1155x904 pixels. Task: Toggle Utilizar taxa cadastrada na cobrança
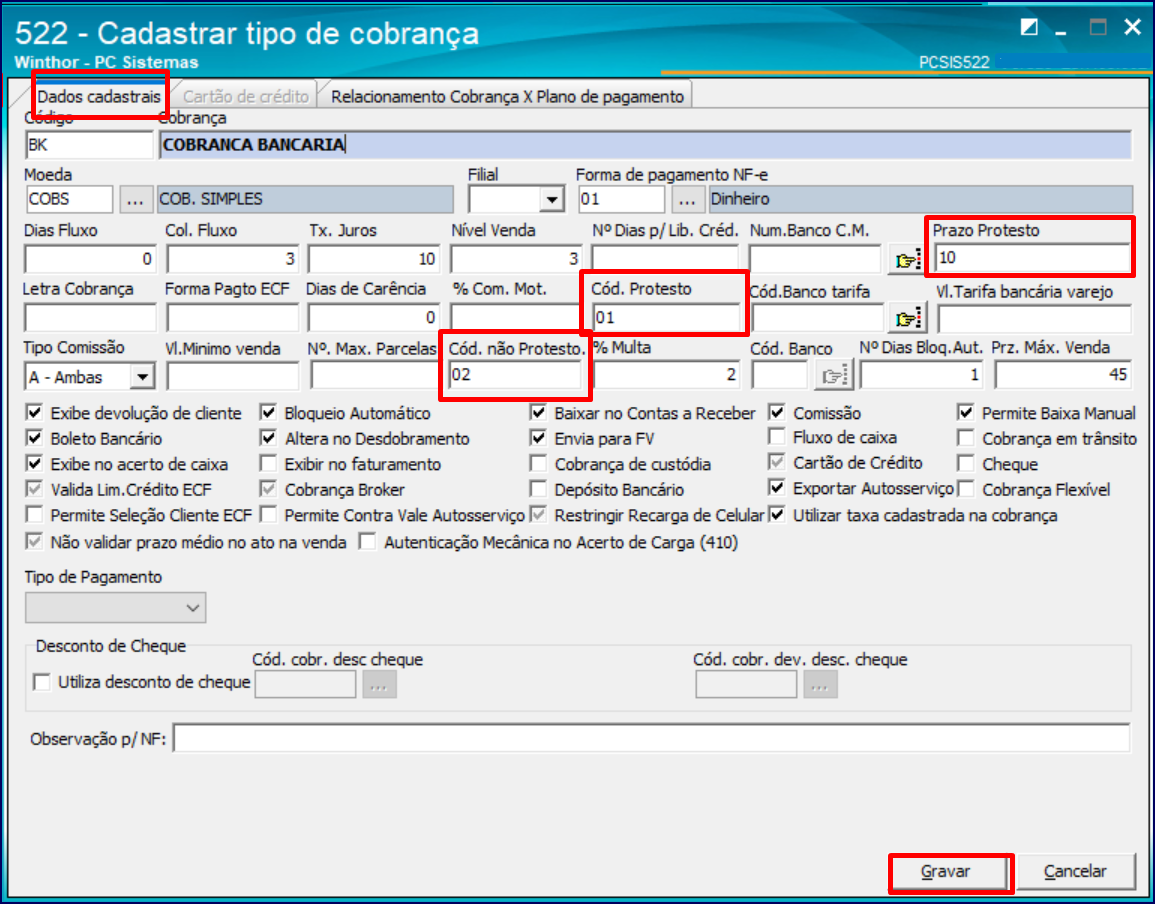pyautogui.click(x=776, y=514)
